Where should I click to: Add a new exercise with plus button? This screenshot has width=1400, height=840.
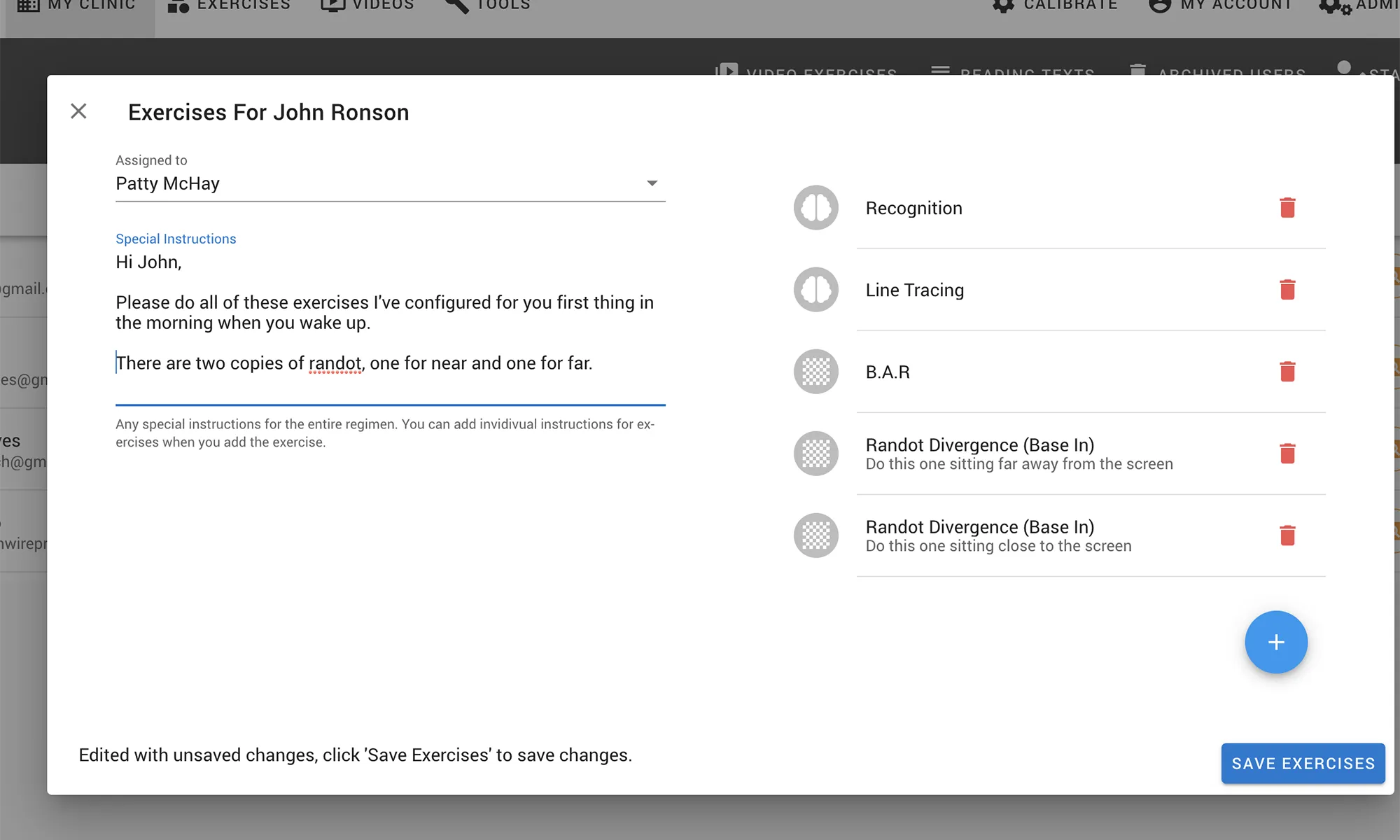pyautogui.click(x=1275, y=642)
